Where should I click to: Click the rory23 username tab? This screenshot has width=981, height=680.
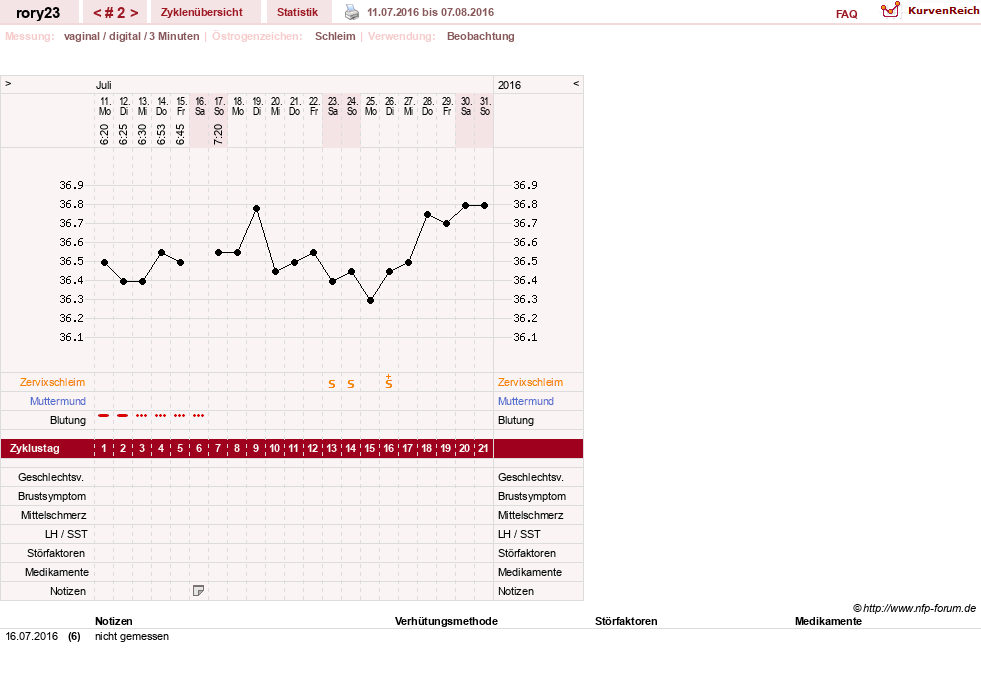click(38, 13)
